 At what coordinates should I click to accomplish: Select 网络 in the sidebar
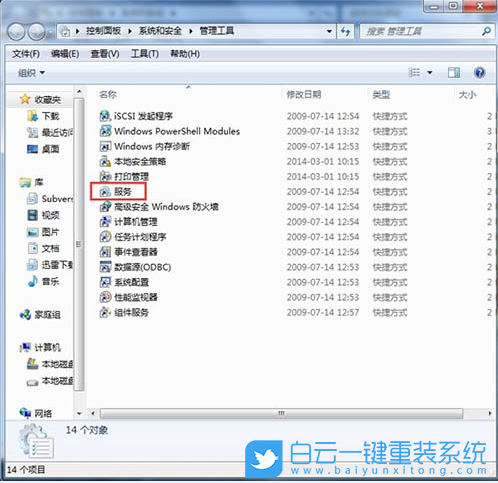pos(36,413)
